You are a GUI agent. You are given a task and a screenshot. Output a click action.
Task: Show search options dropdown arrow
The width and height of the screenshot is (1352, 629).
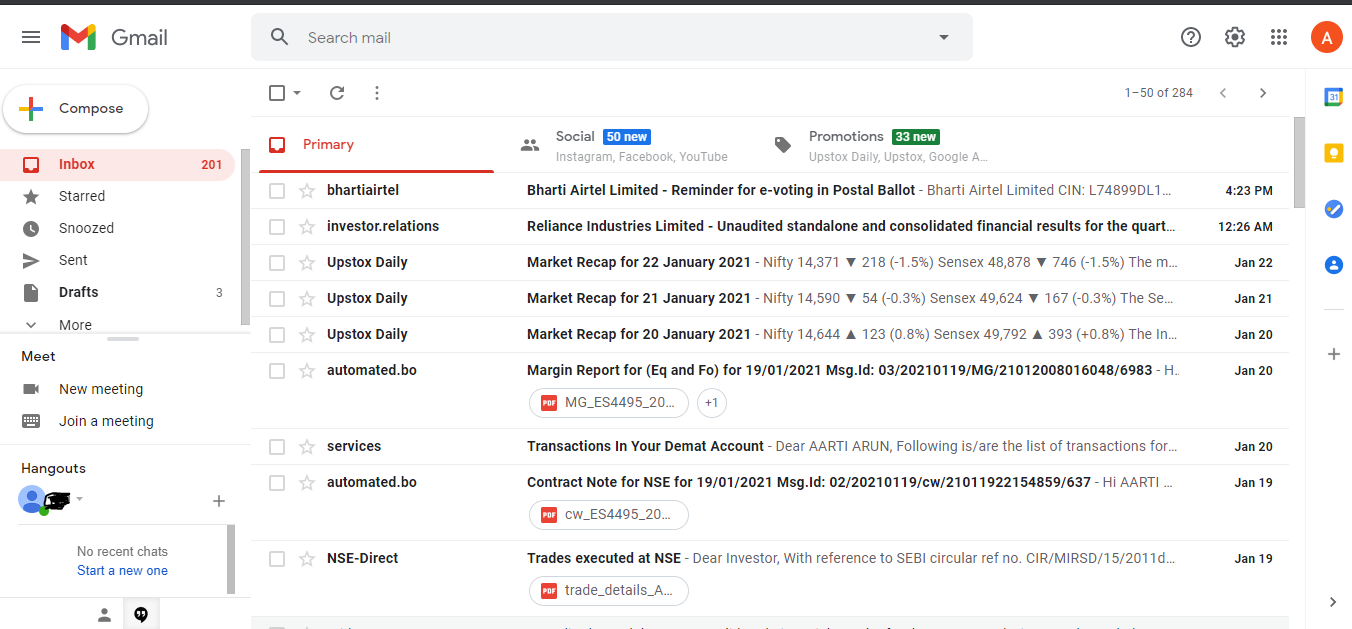pyautogui.click(x=943, y=37)
